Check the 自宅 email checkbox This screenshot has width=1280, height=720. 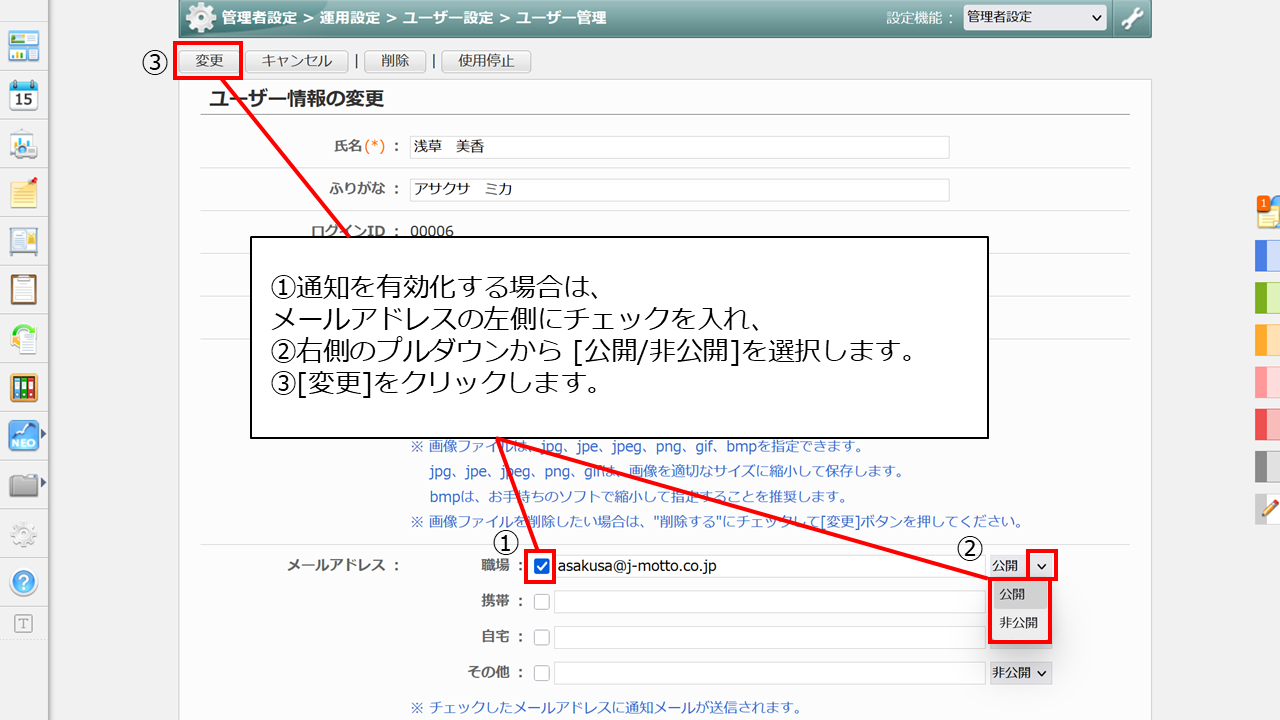click(x=542, y=637)
